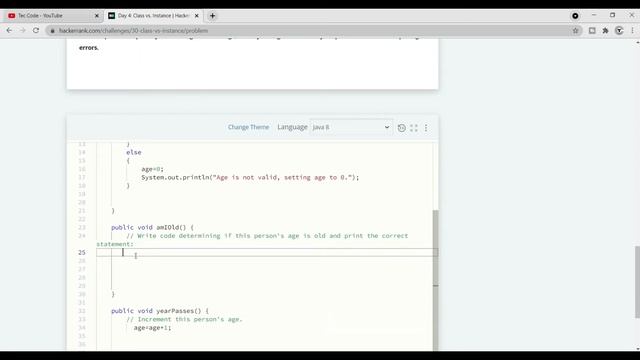Go forward using the browser forward arrow

coord(22,31)
